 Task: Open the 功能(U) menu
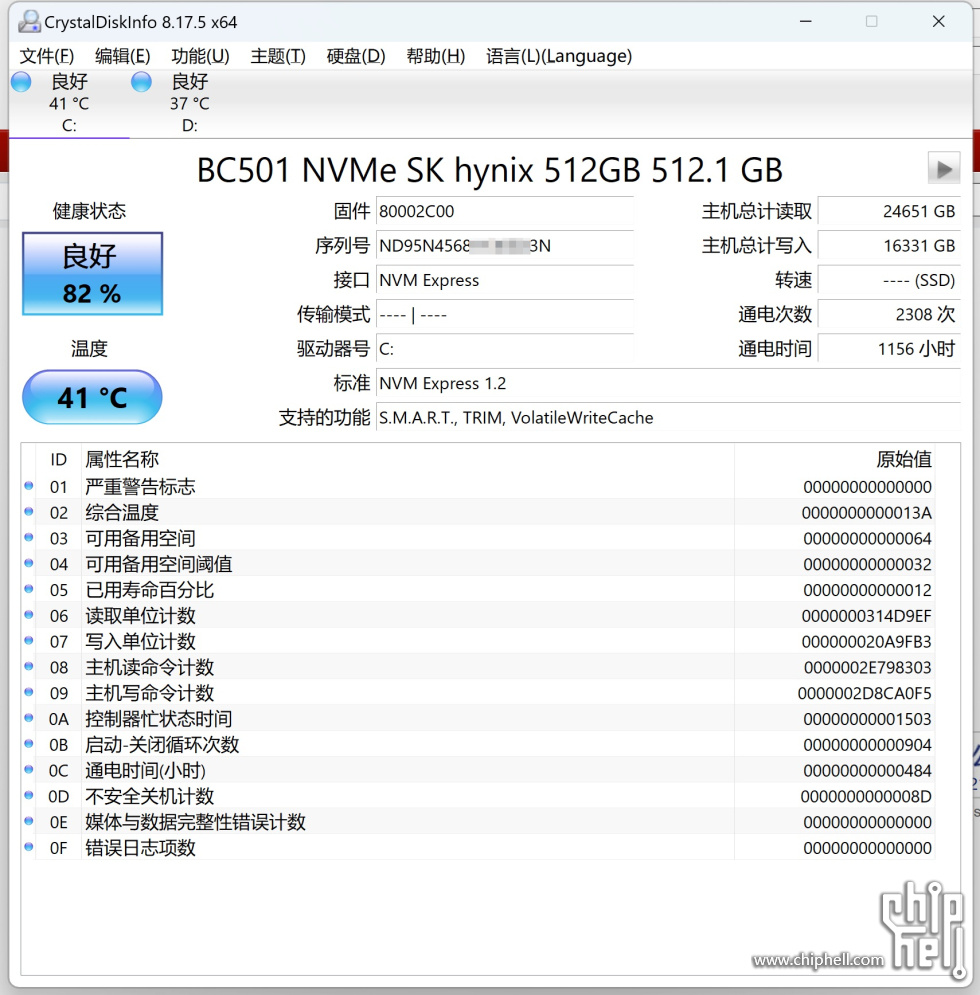(200, 56)
